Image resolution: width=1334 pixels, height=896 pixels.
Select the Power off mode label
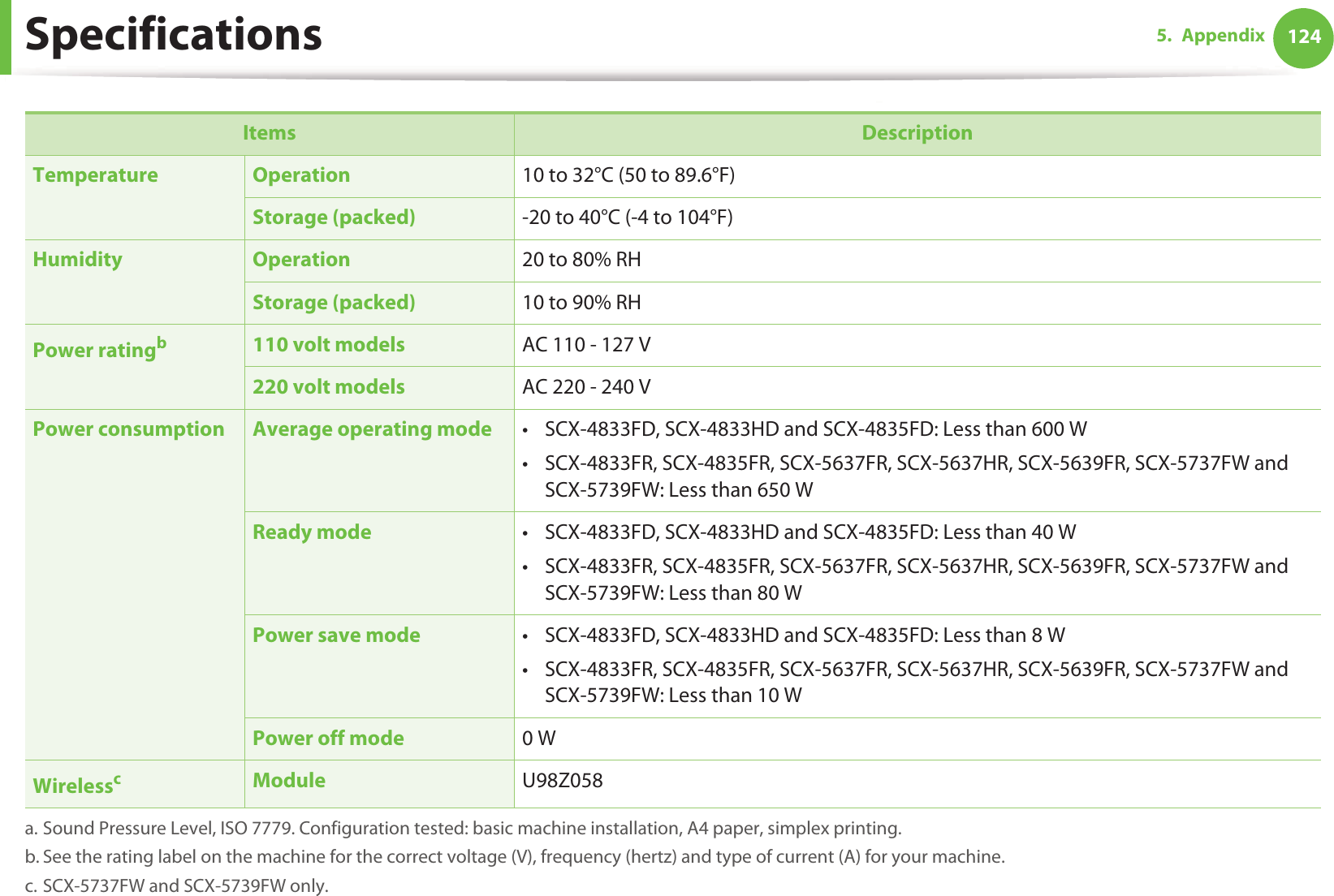click(x=328, y=739)
